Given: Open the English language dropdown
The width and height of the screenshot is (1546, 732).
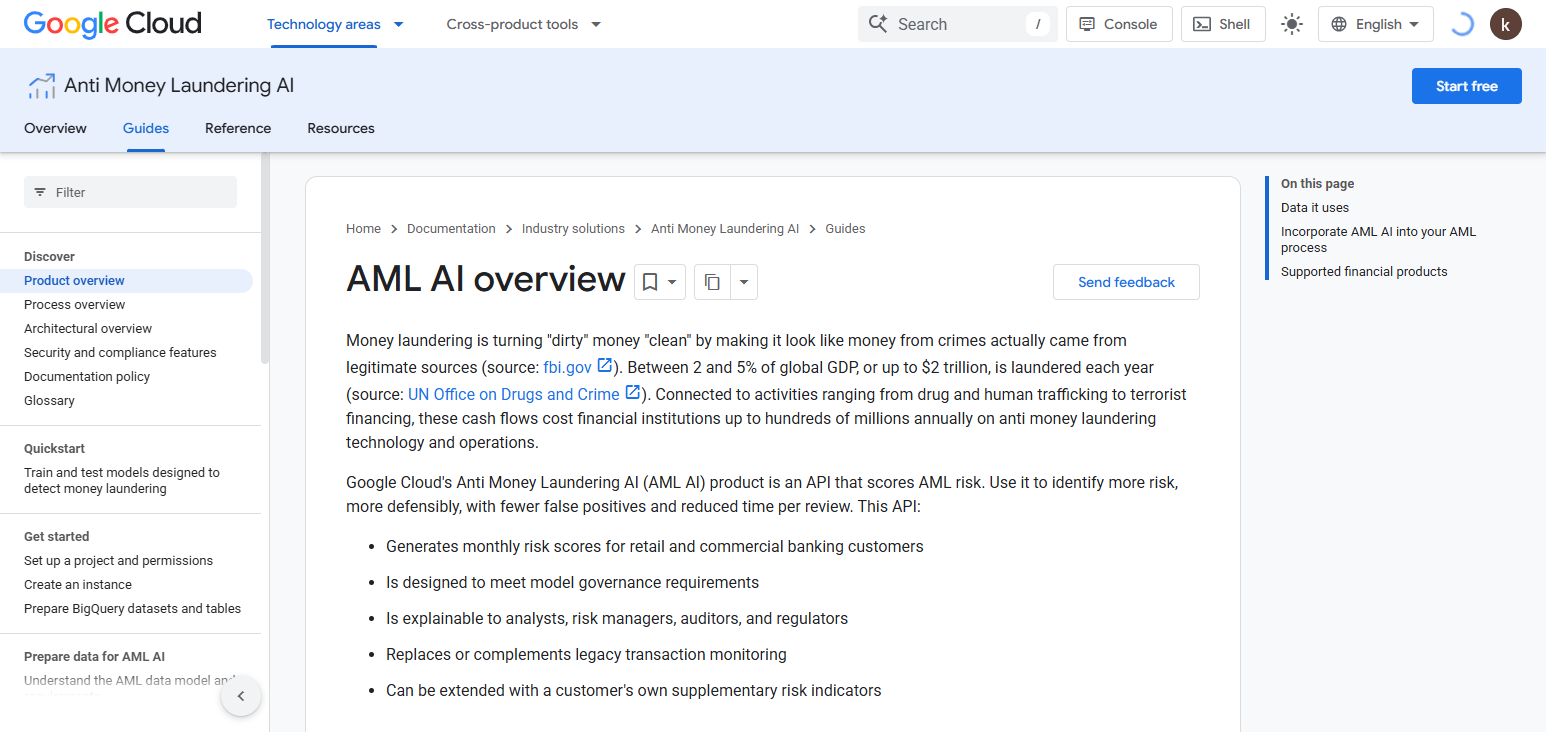Looking at the screenshot, I should [1376, 24].
